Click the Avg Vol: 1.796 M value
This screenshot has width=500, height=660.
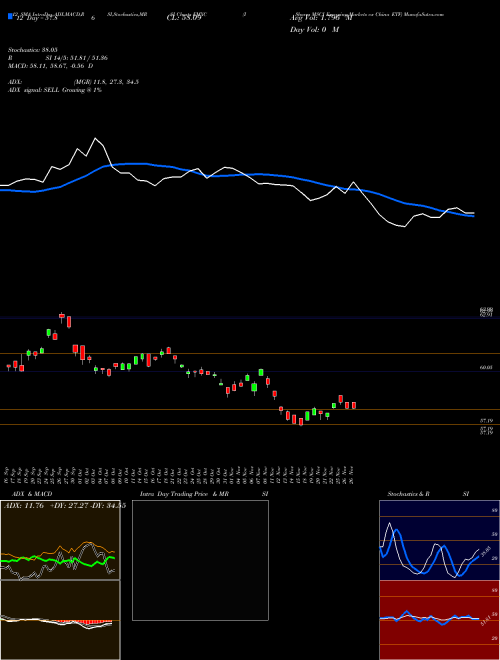(321, 18)
